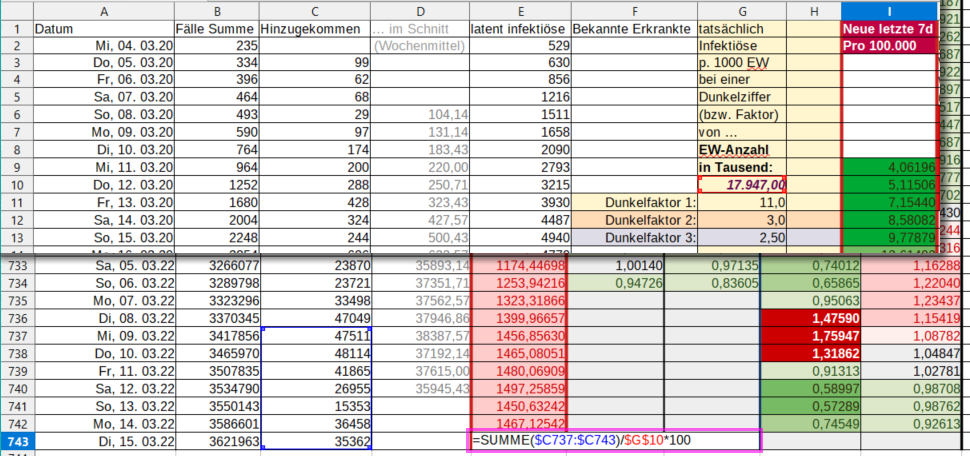
Task: Click the 'tatsächlich' cell in column G
Action: pyautogui.click(x=742, y=28)
